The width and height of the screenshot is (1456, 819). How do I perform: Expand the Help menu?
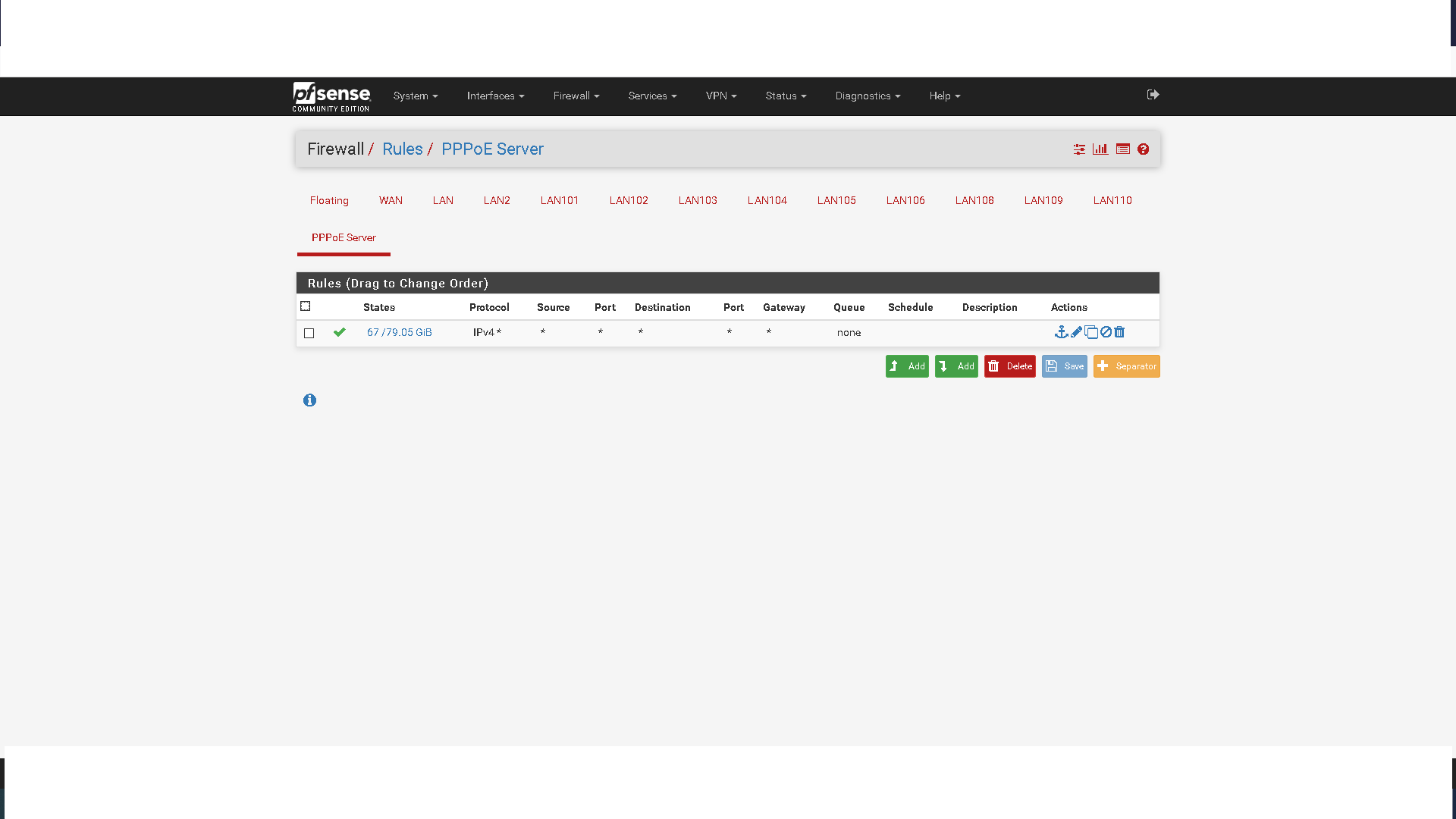(x=945, y=96)
